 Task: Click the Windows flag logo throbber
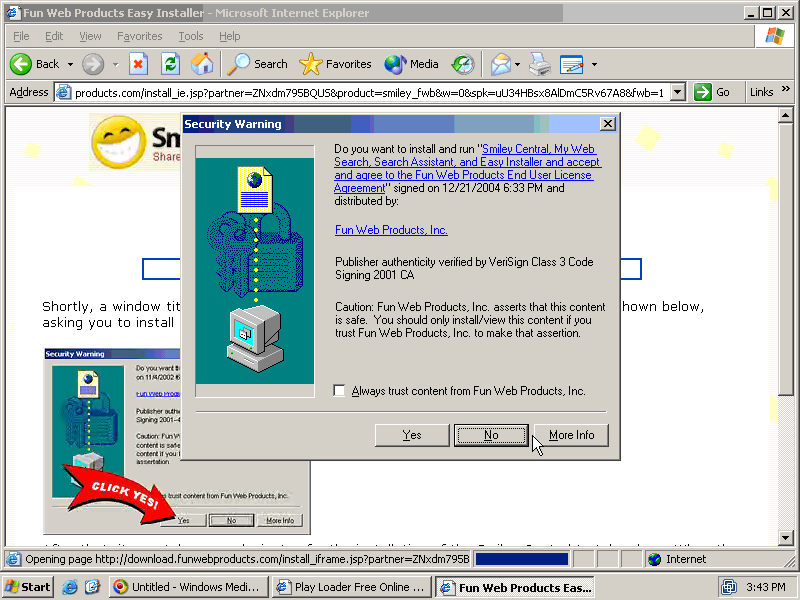[x=774, y=36]
